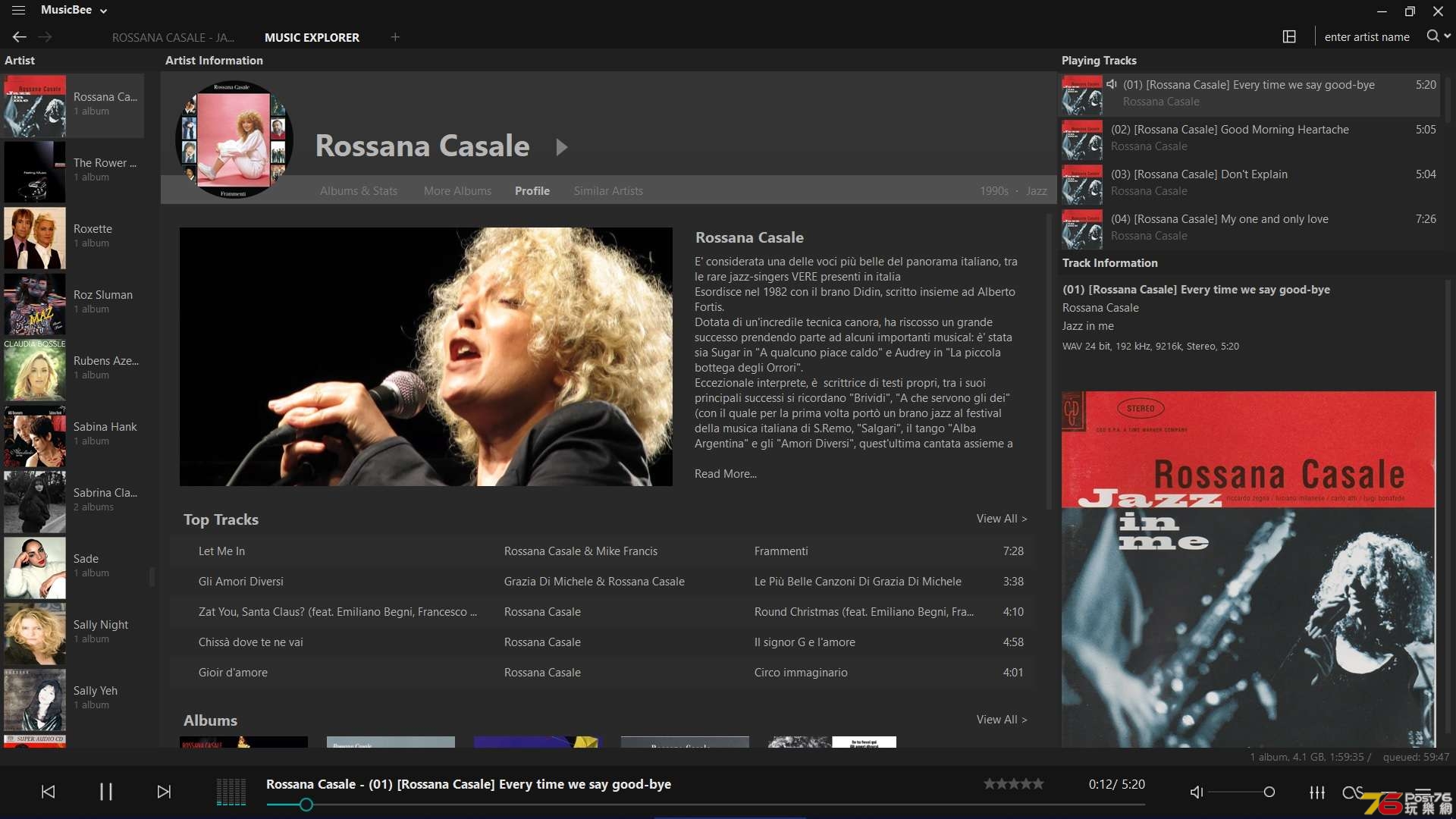This screenshot has width=1456, height=819.
Task: Select top track Gioir d'amore
Action: (603, 673)
